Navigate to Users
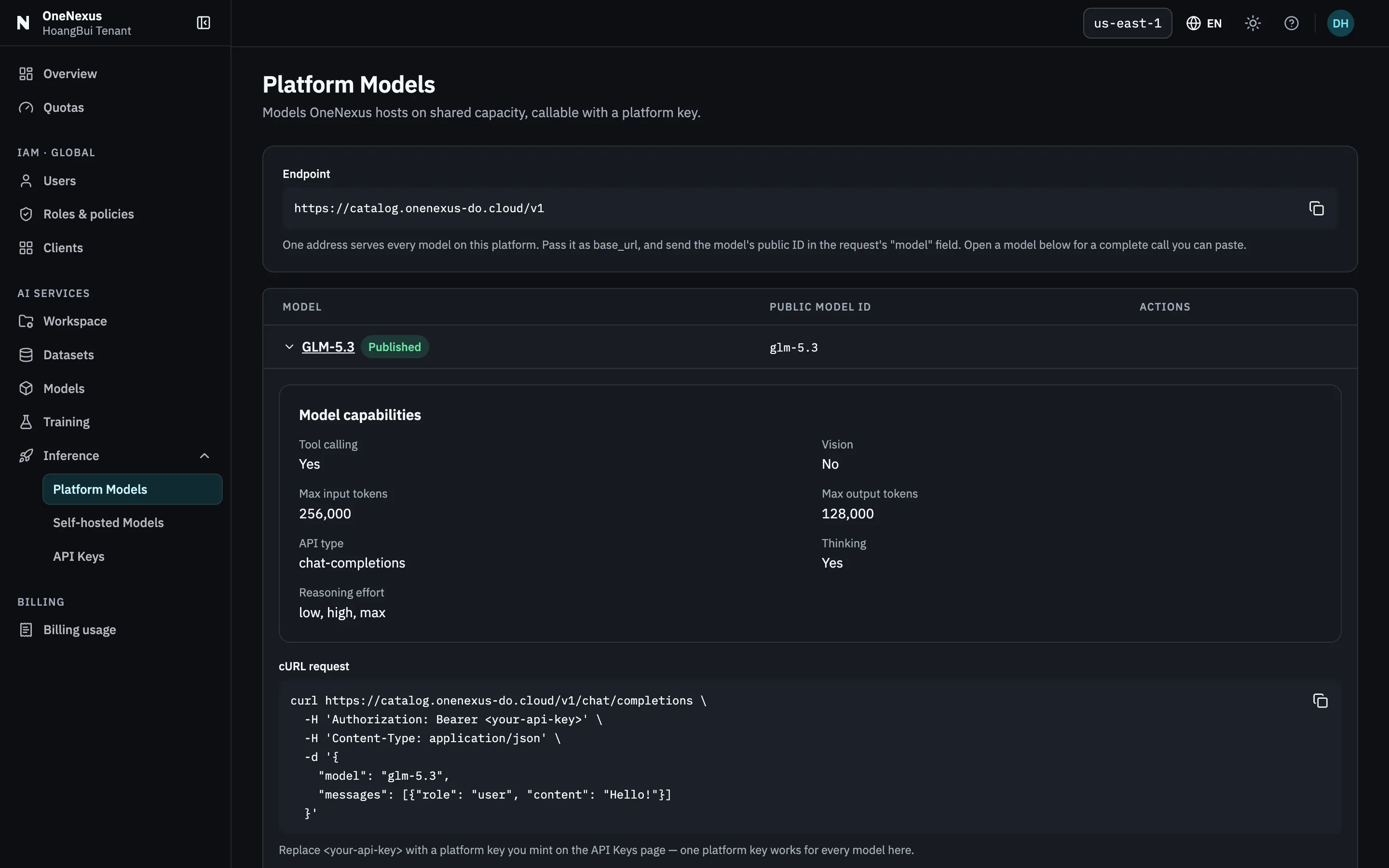Screen dimensions: 1389x868 click(60, 181)
